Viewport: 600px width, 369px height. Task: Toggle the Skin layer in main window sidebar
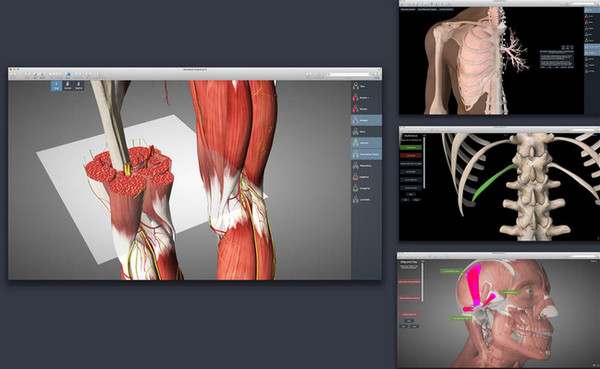click(366, 87)
